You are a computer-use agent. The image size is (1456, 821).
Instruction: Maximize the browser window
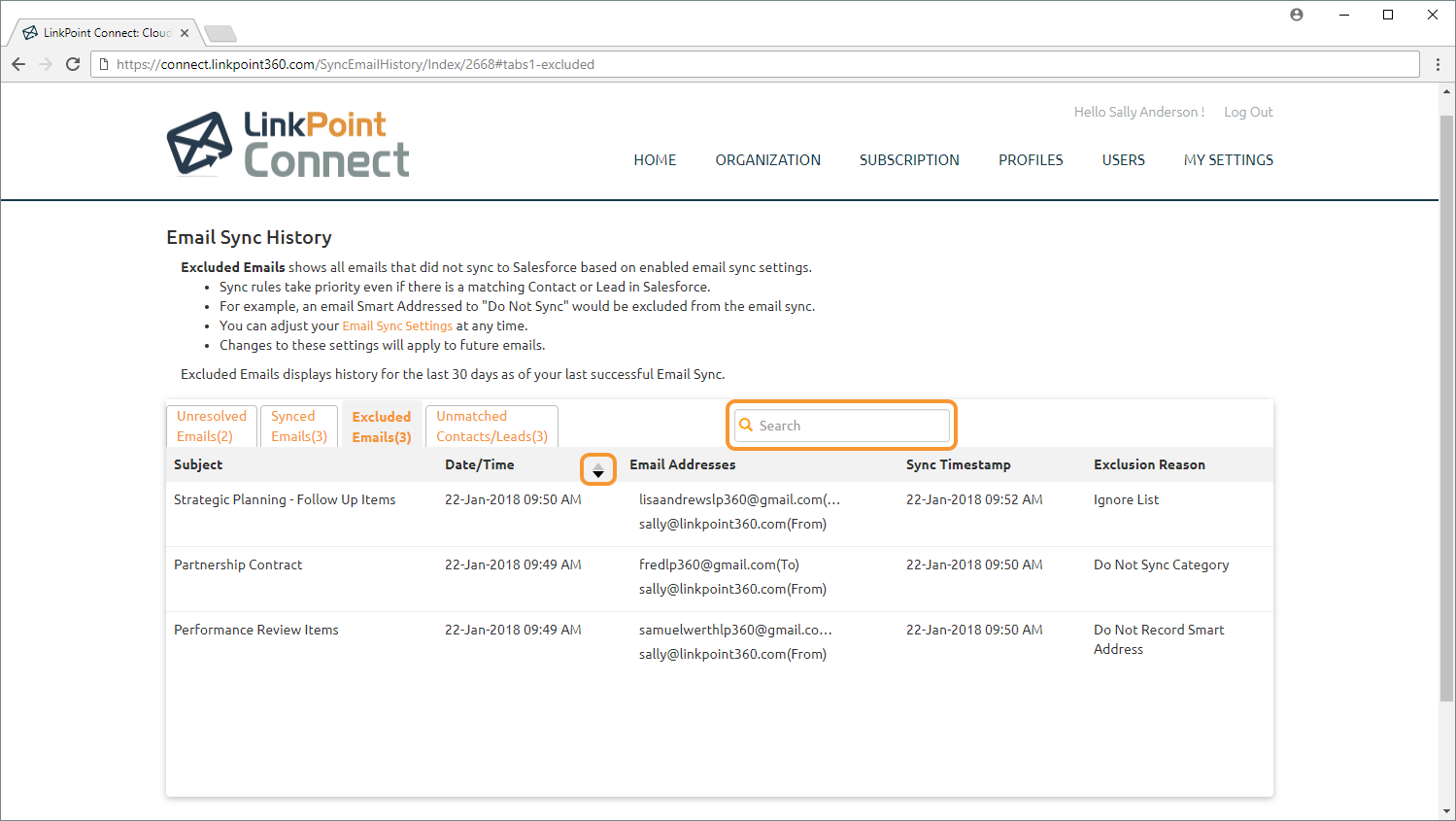(1388, 15)
